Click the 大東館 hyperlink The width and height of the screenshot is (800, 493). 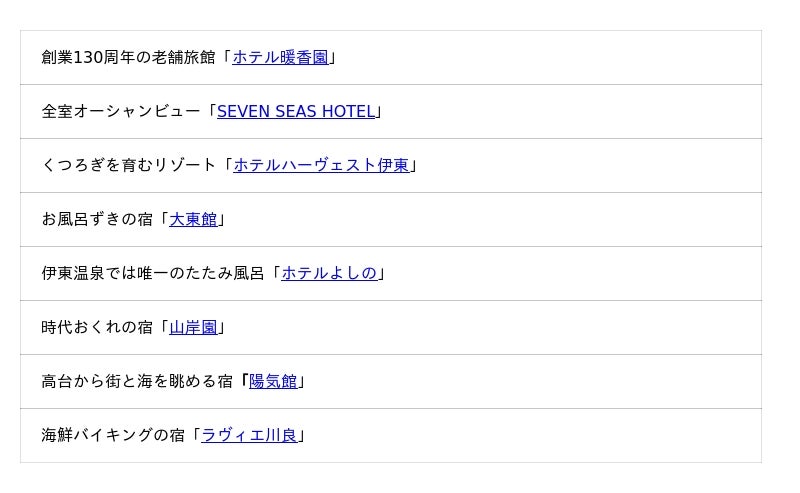[x=193, y=220]
